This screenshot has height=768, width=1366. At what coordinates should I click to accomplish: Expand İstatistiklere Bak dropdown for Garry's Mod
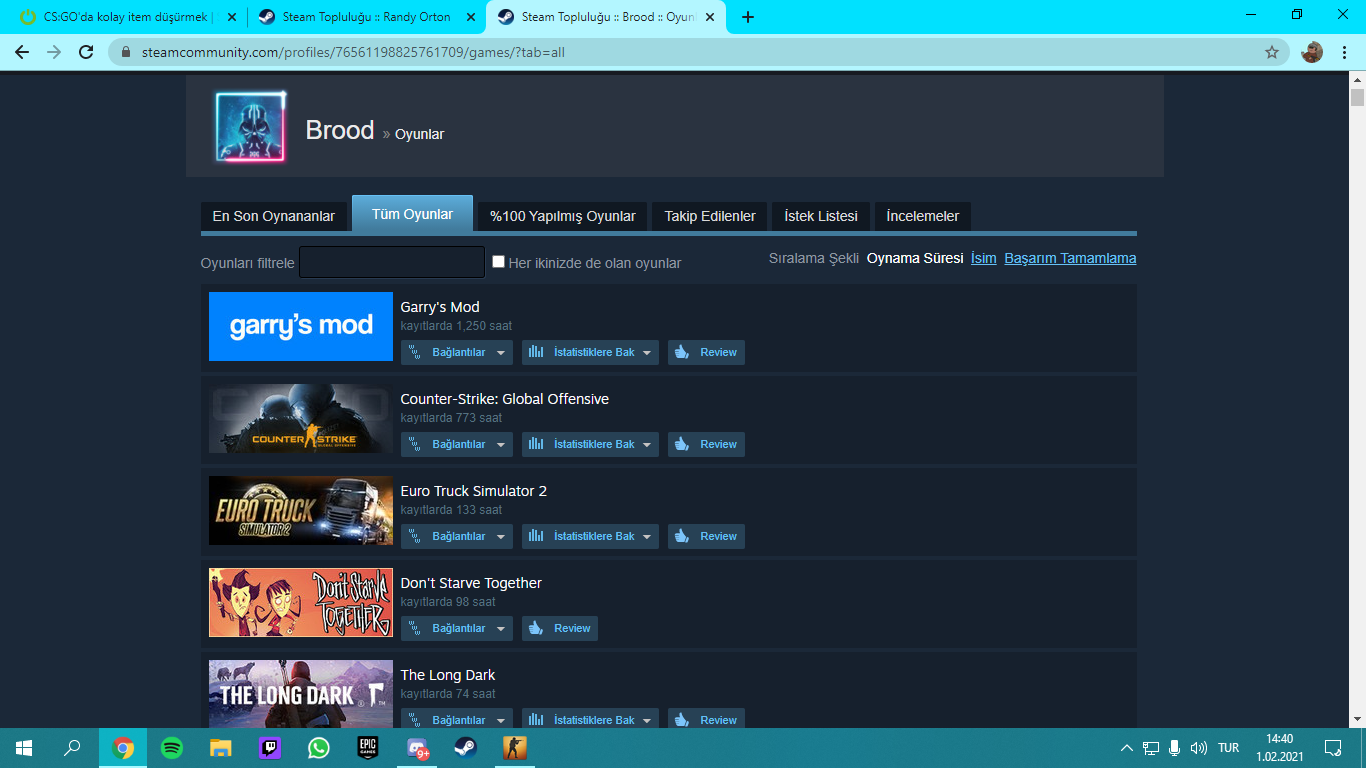coord(590,352)
